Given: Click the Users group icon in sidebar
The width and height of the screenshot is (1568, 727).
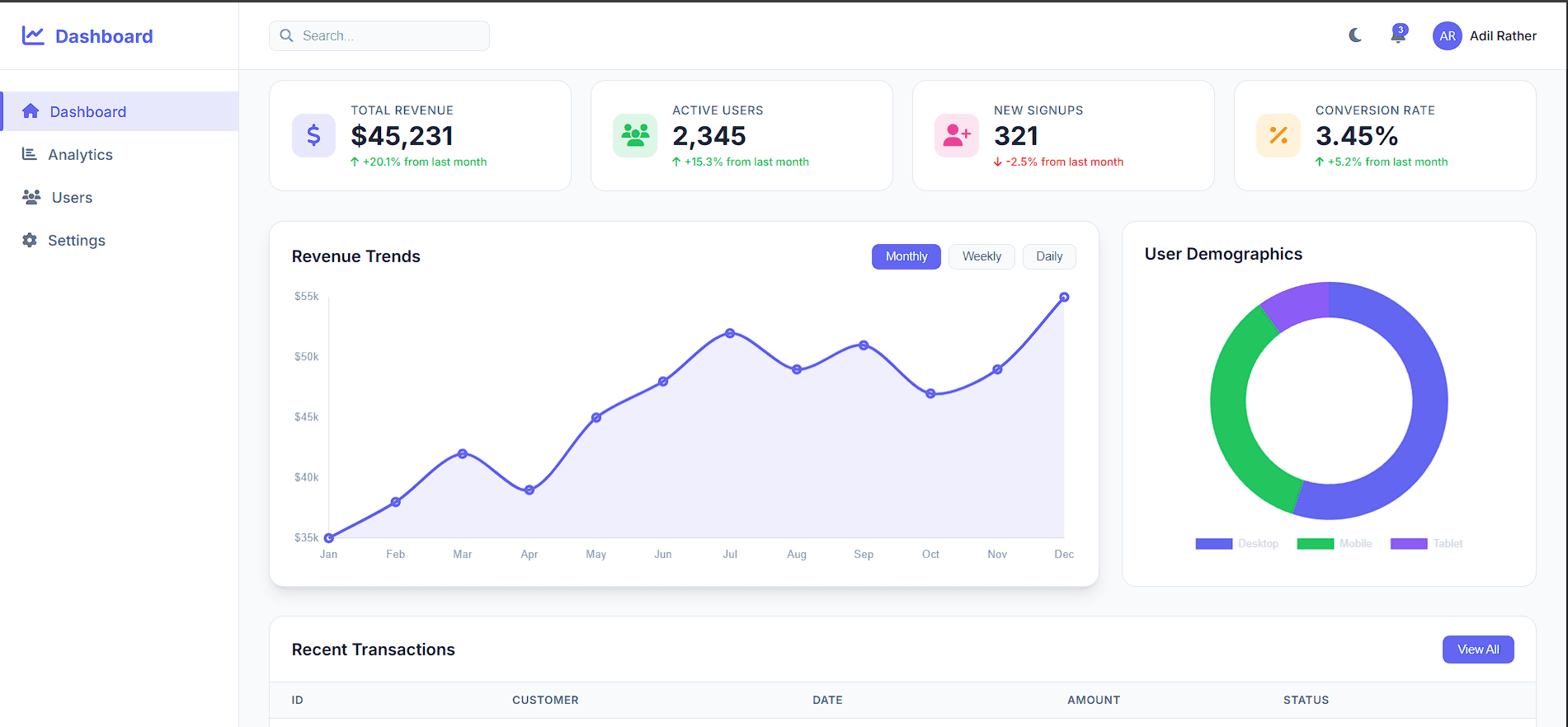Looking at the screenshot, I should click(x=31, y=197).
